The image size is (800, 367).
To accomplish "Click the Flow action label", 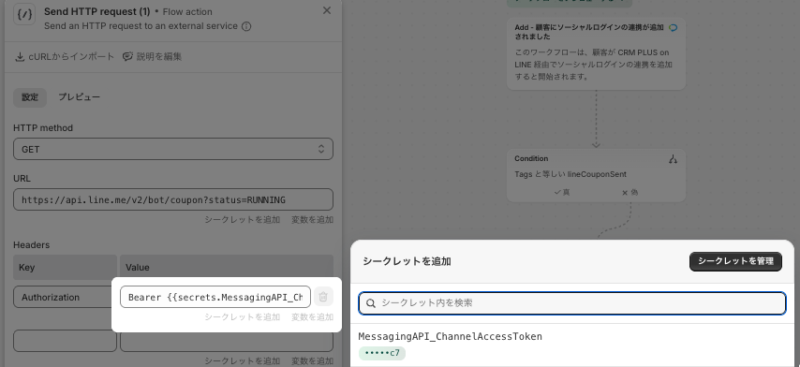I will pyautogui.click(x=187, y=12).
